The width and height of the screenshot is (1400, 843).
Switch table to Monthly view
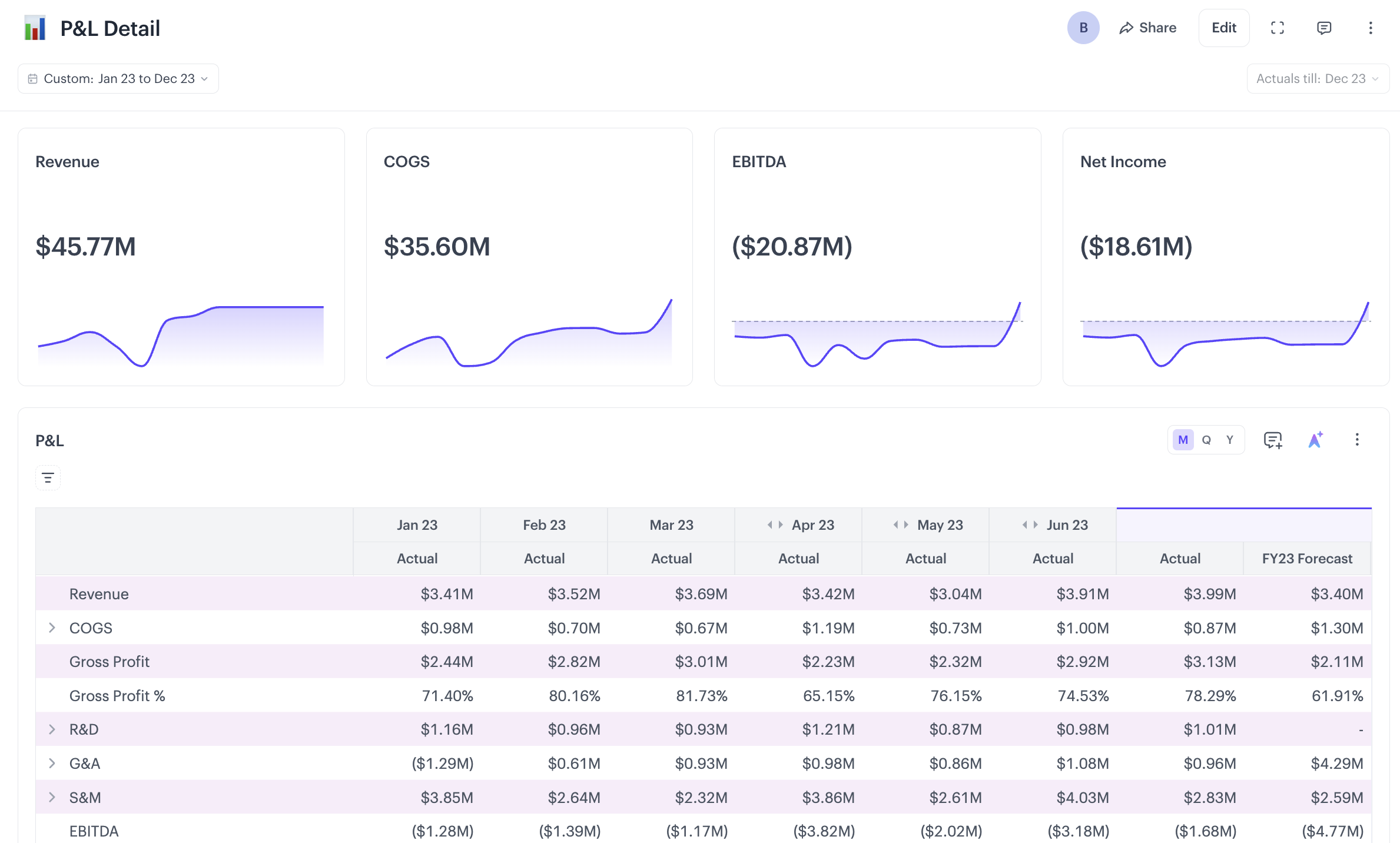(1183, 440)
